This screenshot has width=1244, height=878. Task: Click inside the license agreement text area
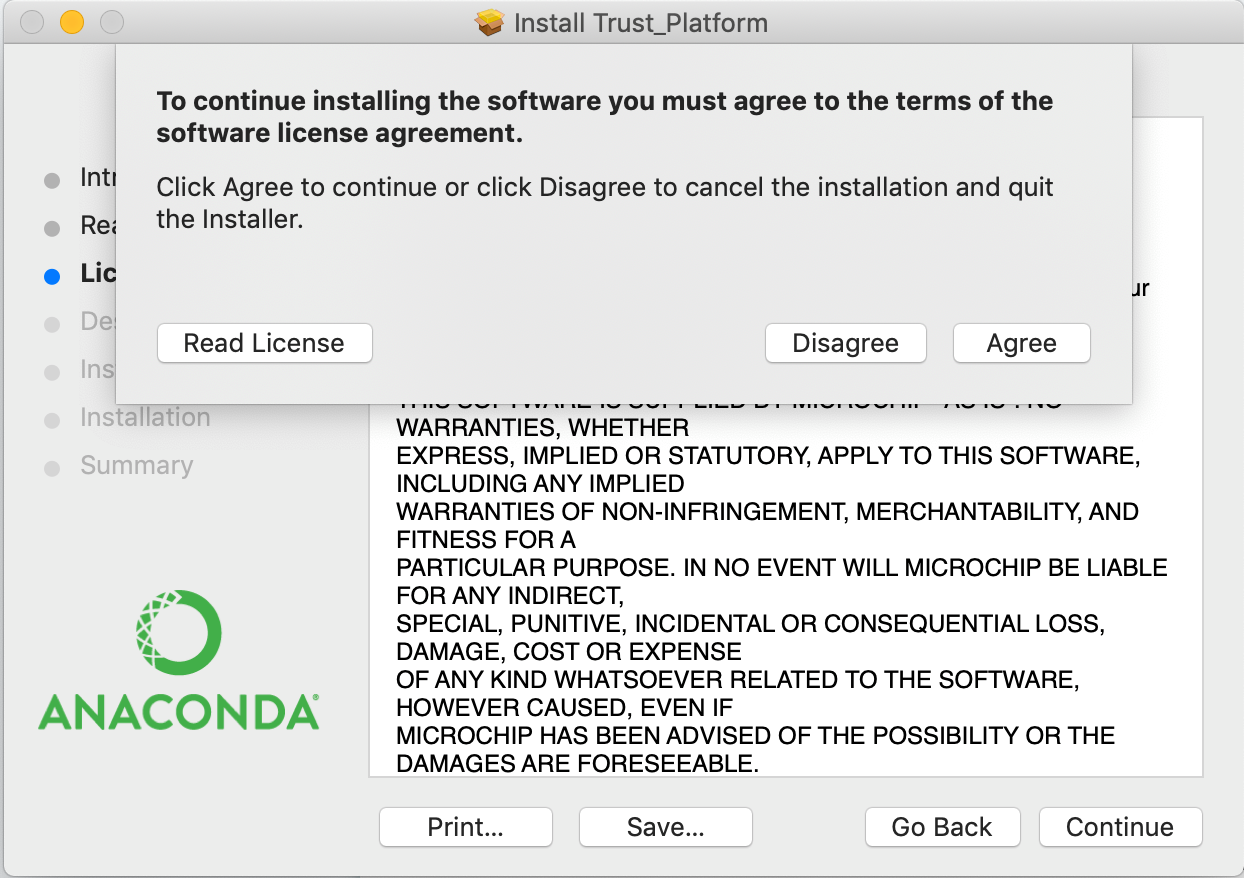(785, 600)
